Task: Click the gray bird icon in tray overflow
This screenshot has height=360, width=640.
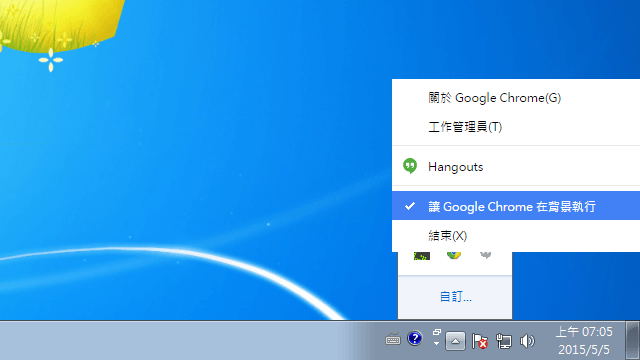Action: (x=485, y=256)
